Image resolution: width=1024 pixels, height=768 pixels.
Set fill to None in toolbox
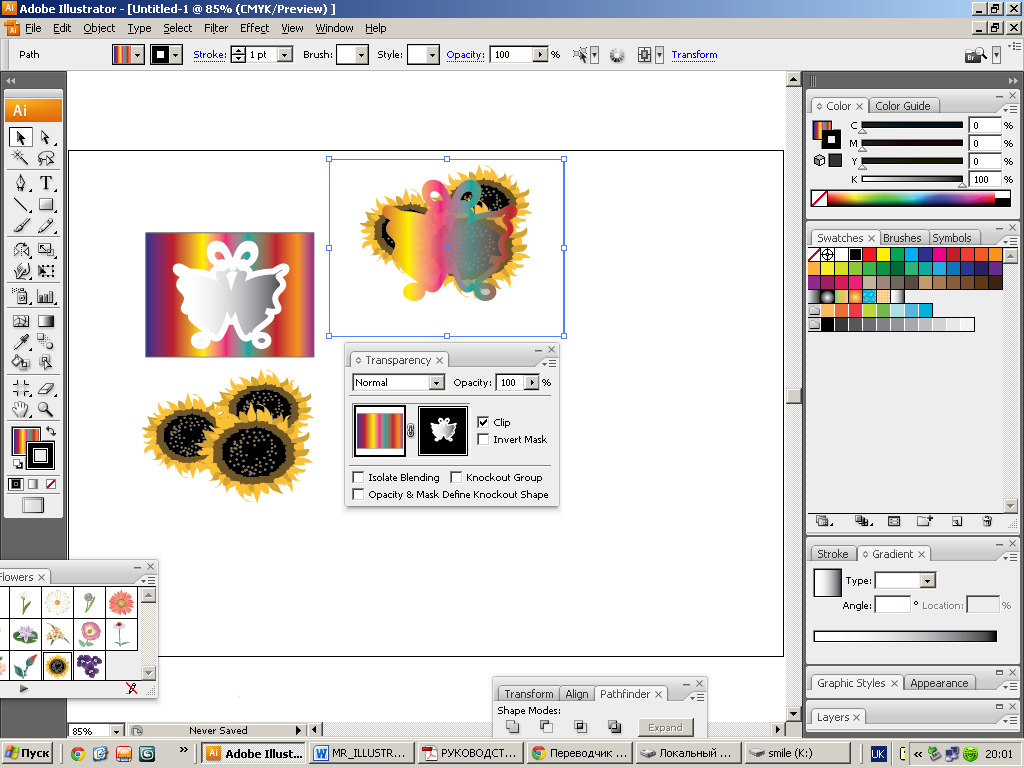pyautogui.click(x=51, y=484)
